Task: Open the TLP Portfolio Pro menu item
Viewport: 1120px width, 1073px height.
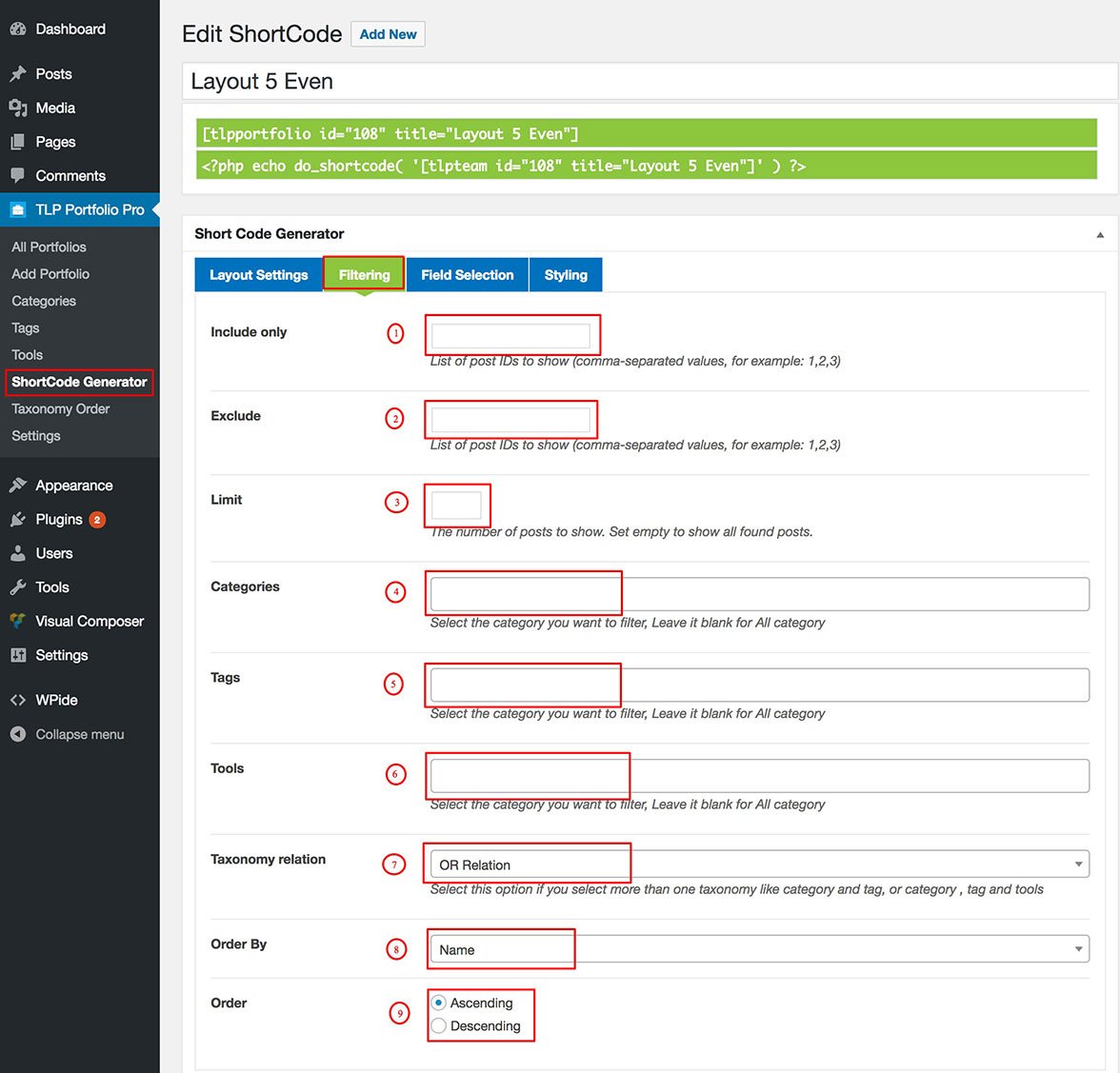Action: (x=80, y=209)
